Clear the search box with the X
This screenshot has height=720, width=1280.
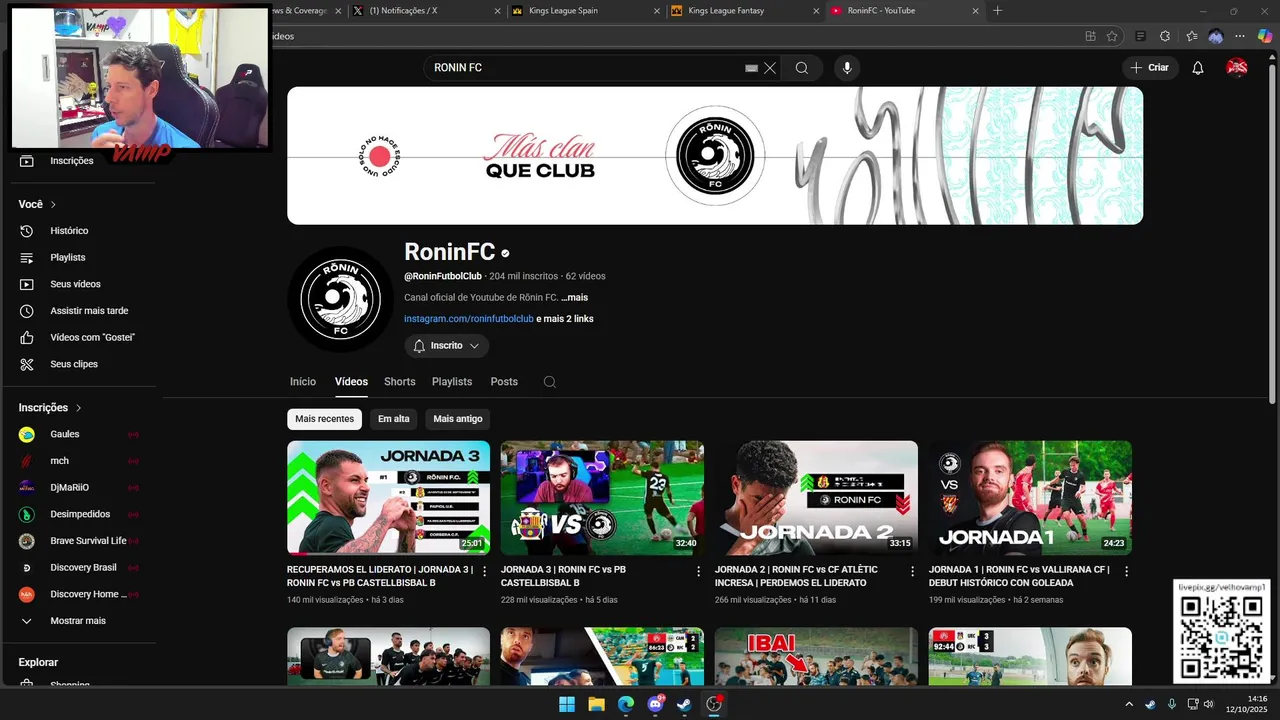pyautogui.click(x=770, y=68)
